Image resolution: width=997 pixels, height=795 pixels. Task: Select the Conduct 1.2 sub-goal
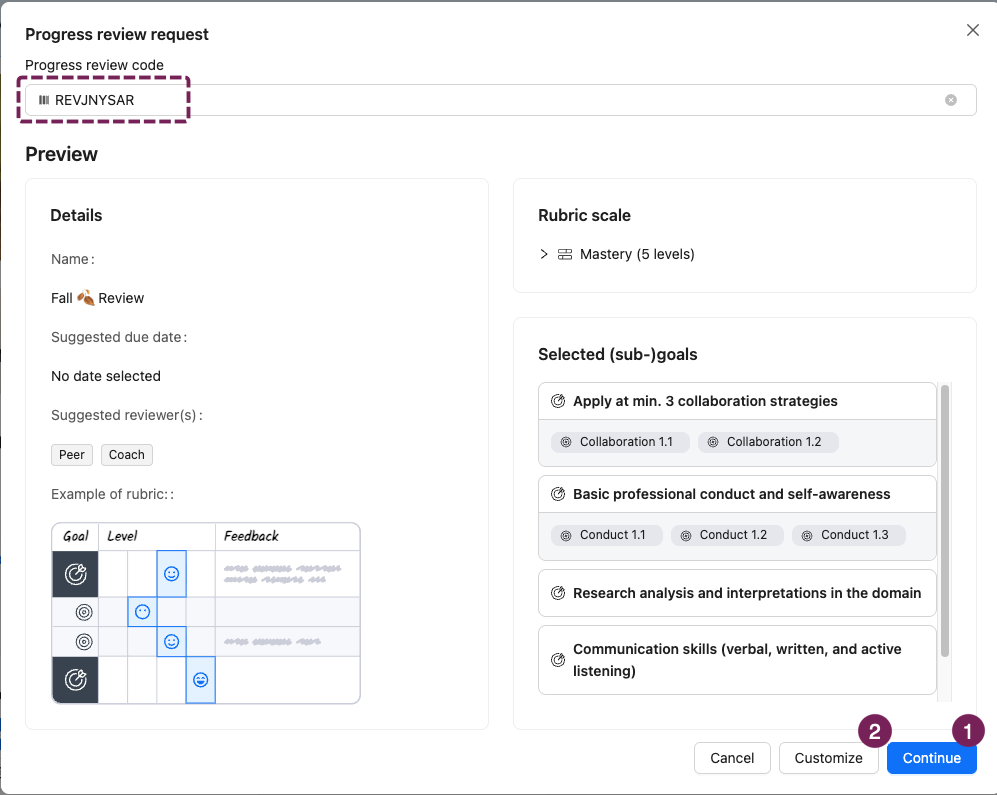coord(727,535)
